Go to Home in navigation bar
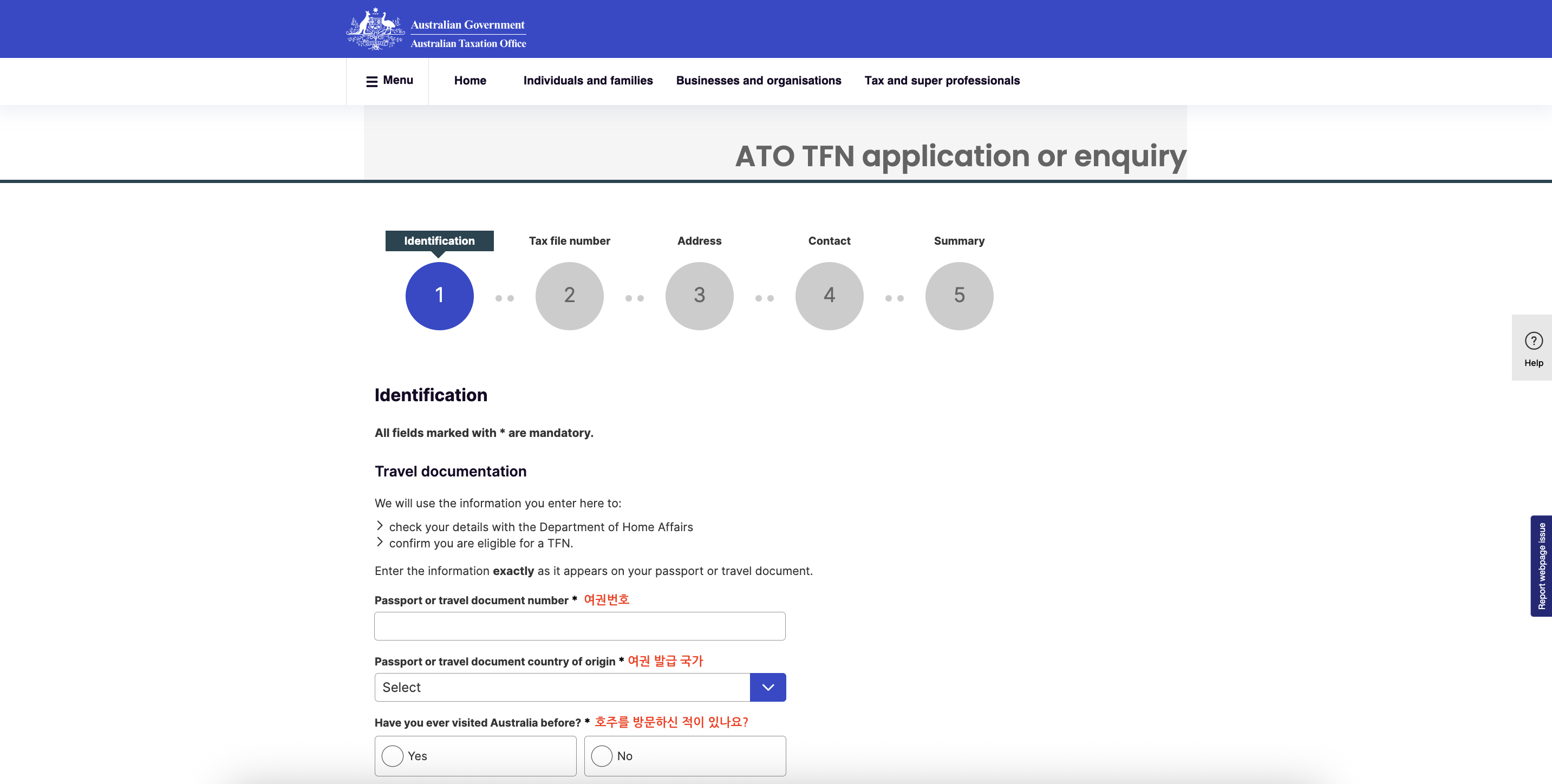Viewport: 1552px width, 784px height. 470,81
